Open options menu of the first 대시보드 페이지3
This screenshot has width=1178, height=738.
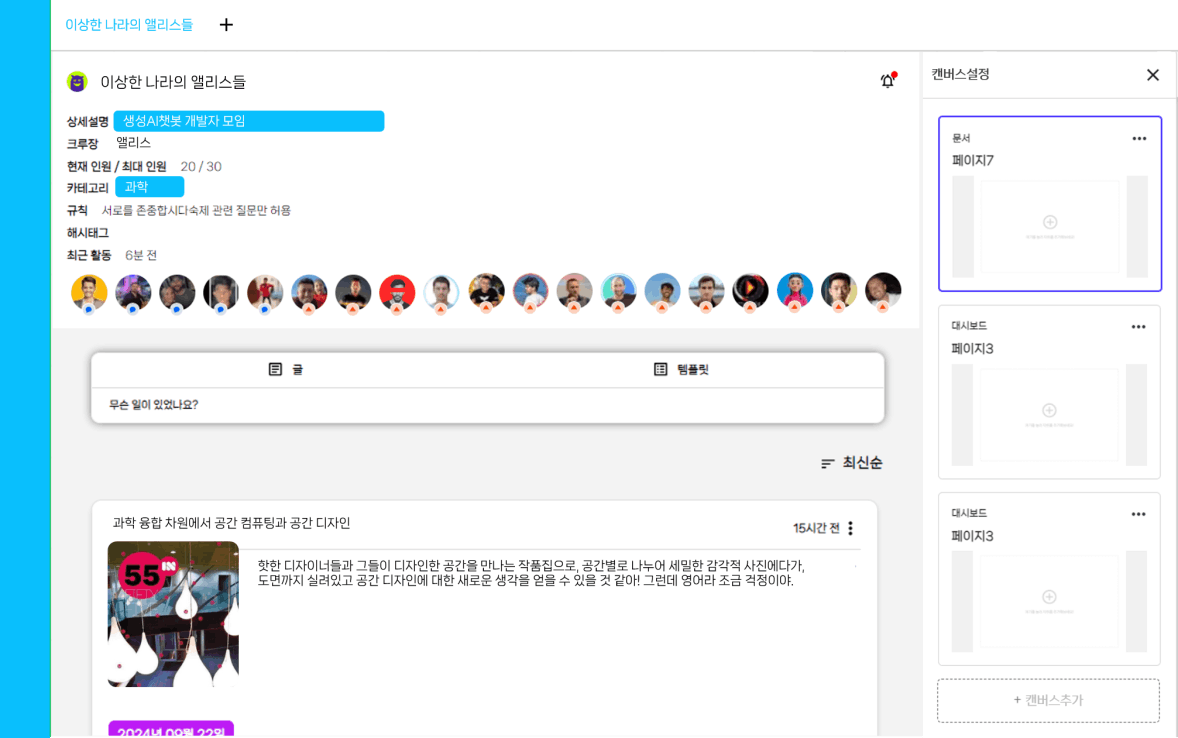(1138, 327)
